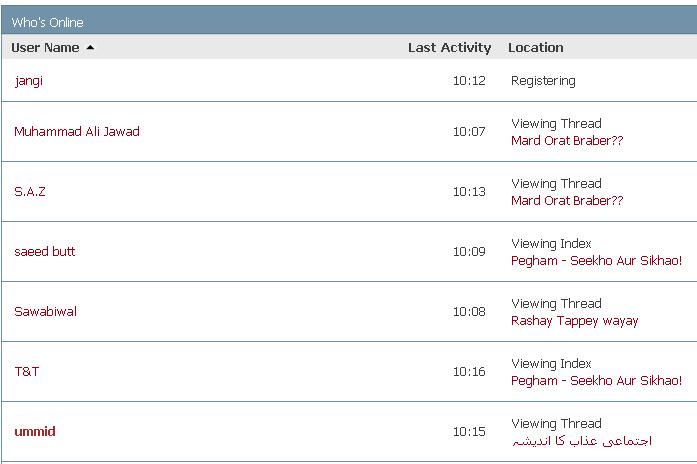Sort the list by User Name header
Image resolution: width=697 pixels, height=464 pixels.
click(x=45, y=47)
